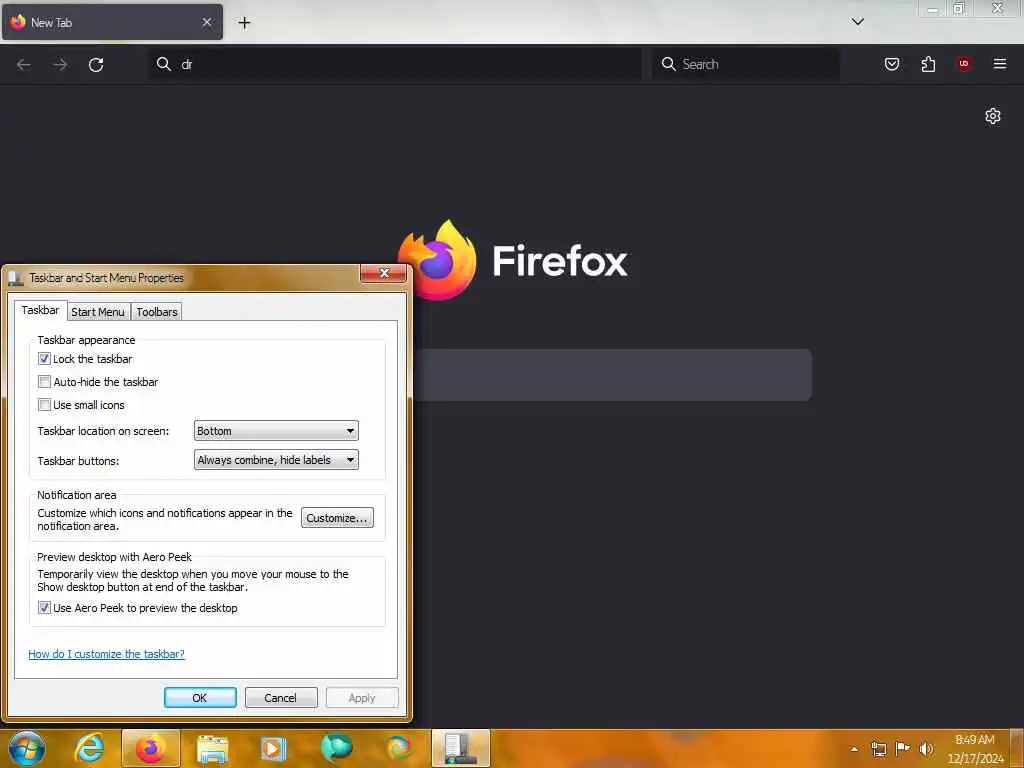
Task: Open Microsoft Edge from the taskbar
Action: (398, 748)
